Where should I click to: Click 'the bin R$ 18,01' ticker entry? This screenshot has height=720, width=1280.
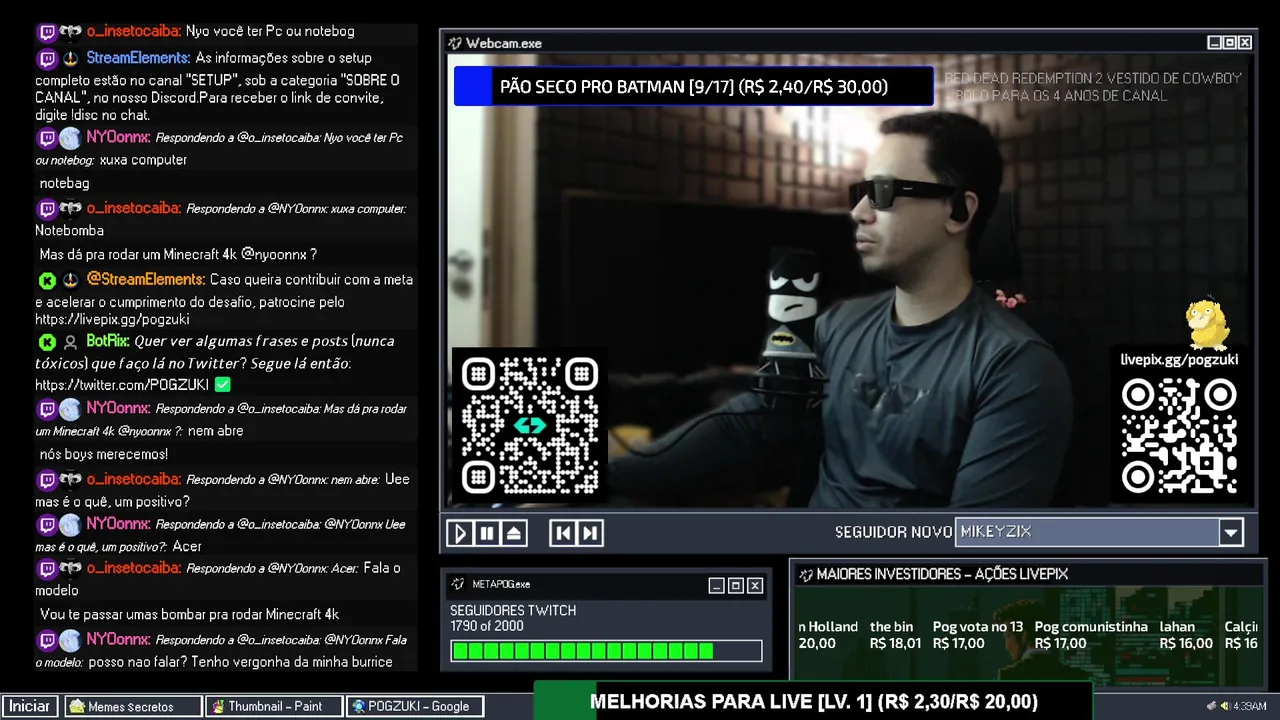tap(895, 635)
